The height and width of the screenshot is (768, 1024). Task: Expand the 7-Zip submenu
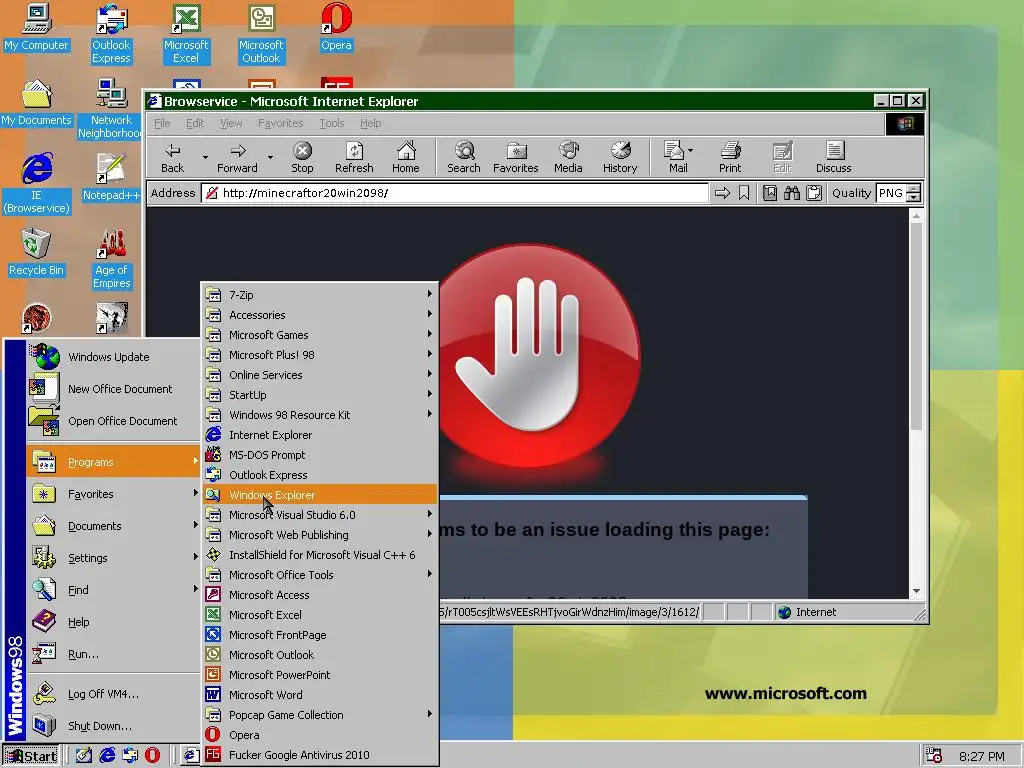320,295
